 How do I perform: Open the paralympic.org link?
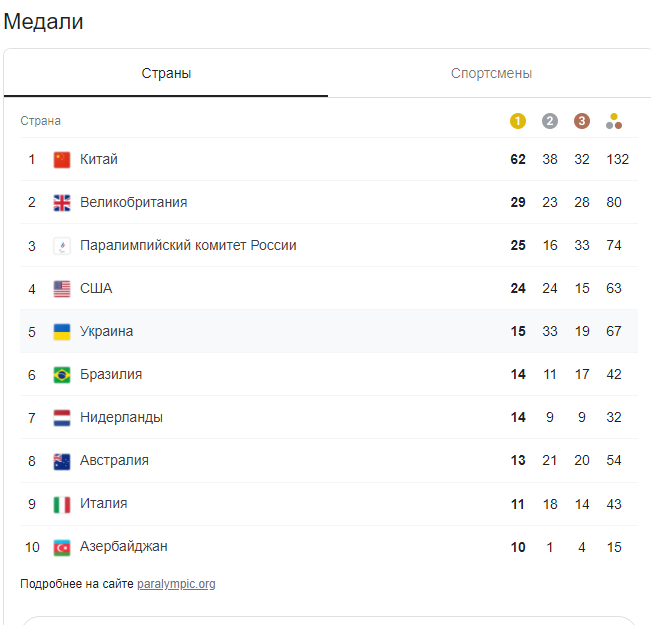click(x=176, y=584)
